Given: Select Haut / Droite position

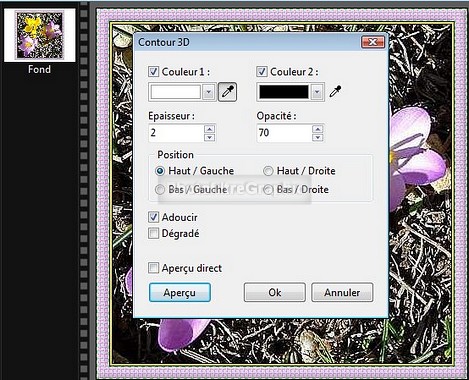Looking at the screenshot, I should click(268, 171).
